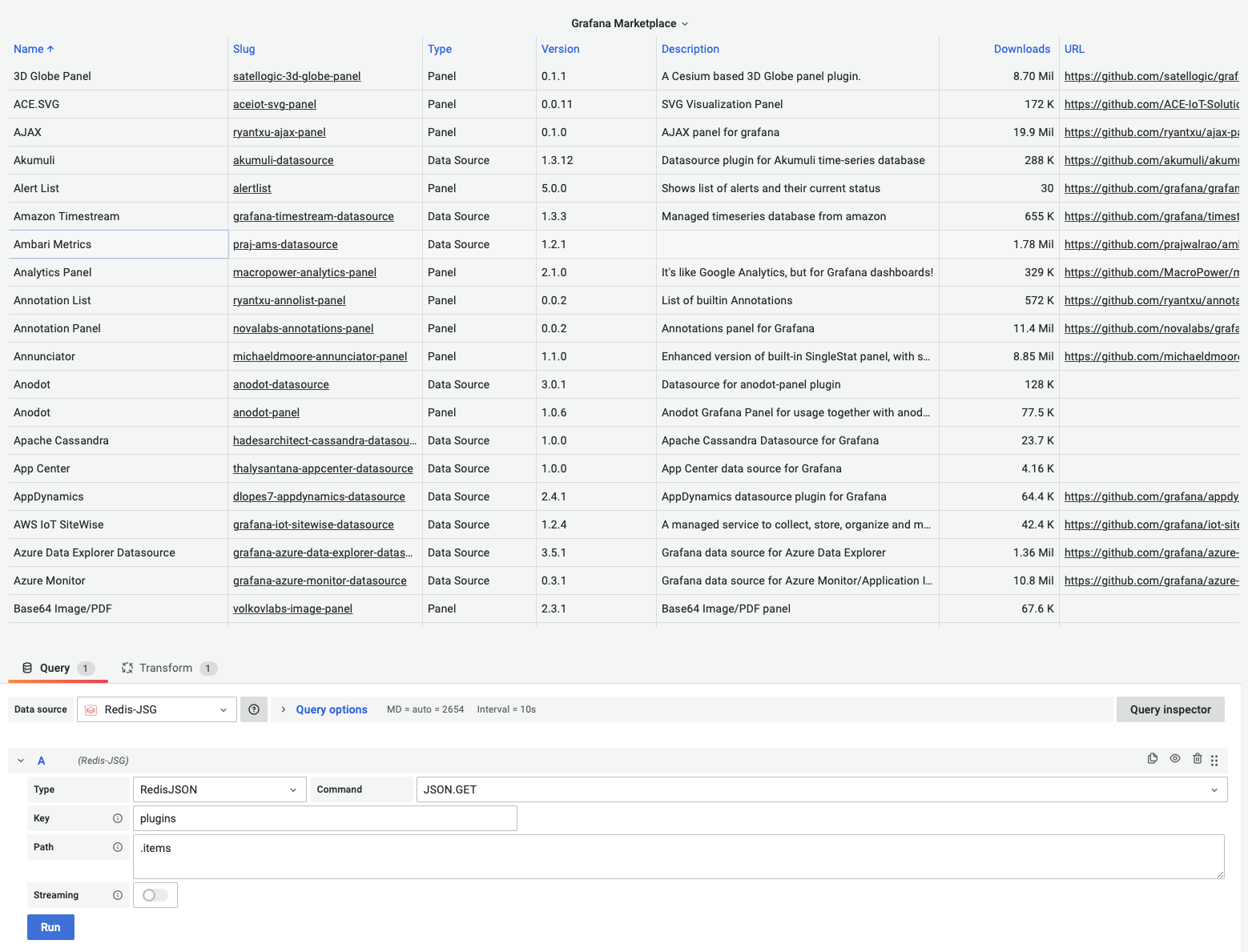Click the ascending sort arrow on Name column
Screen dimensions: 1248x952
point(49,48)
